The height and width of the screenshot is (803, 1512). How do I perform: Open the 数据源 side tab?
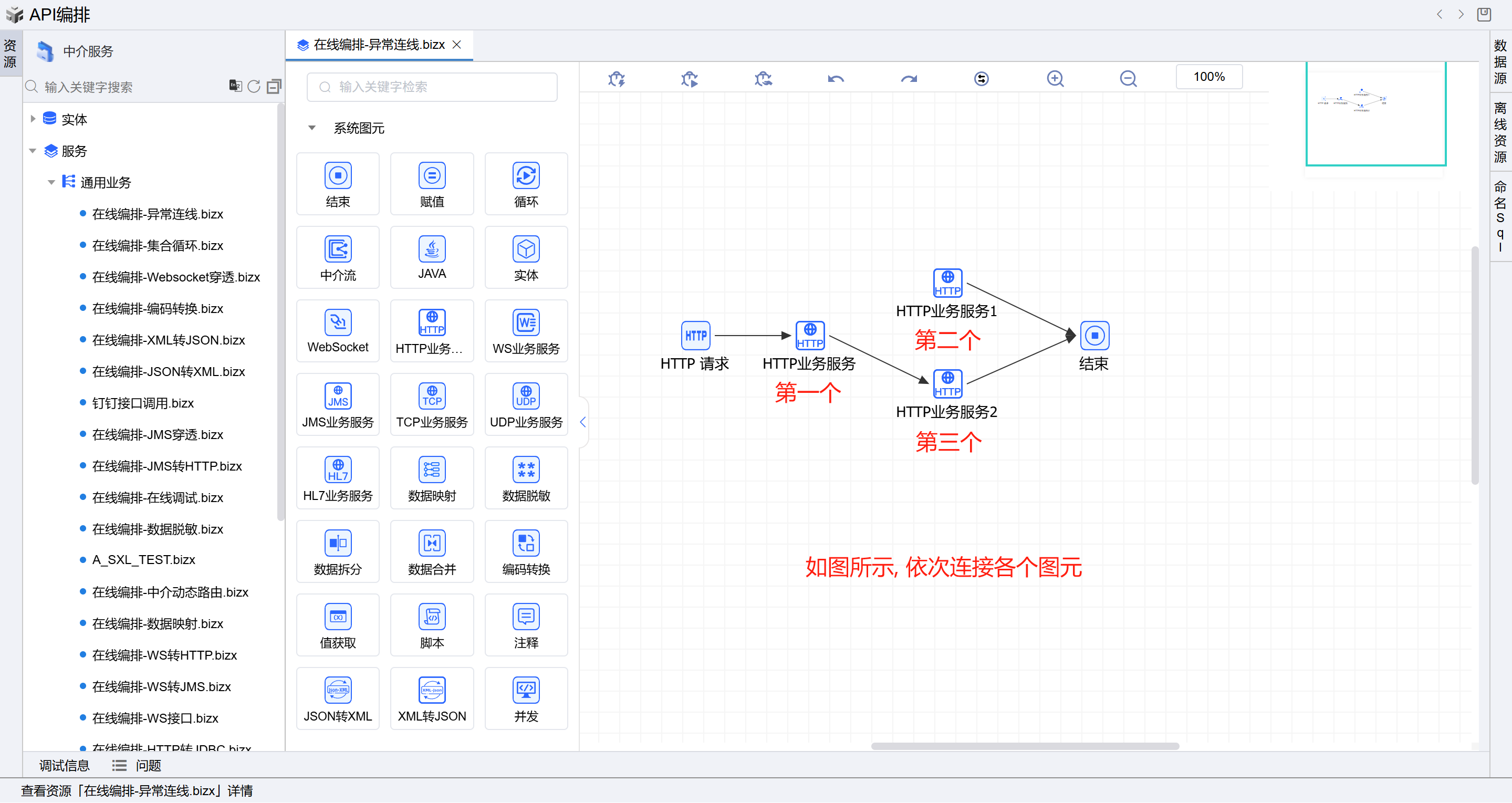pos(1500,61)
